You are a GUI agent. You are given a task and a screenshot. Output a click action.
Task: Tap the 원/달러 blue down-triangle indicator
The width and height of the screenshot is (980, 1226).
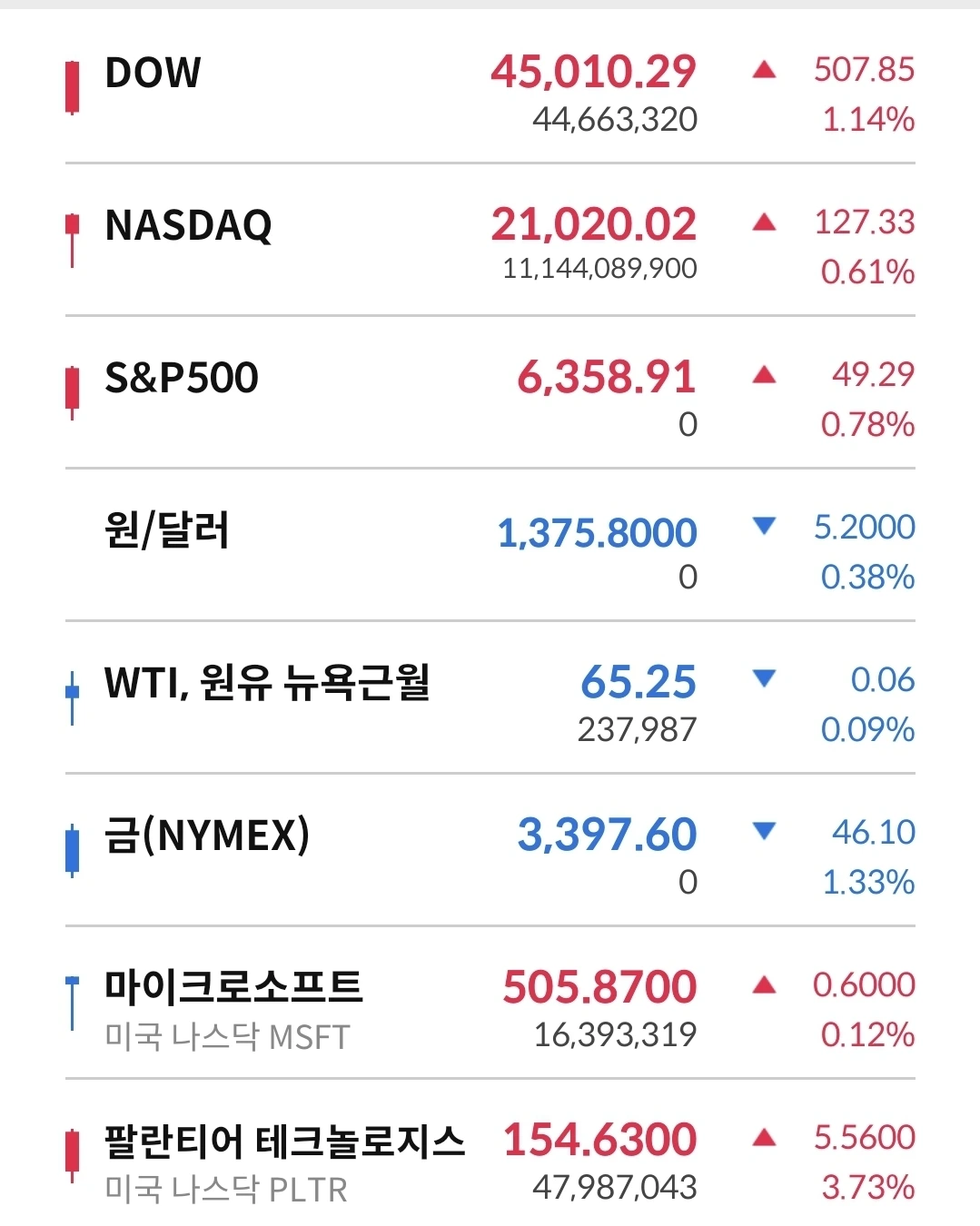(x=765, y=526)
